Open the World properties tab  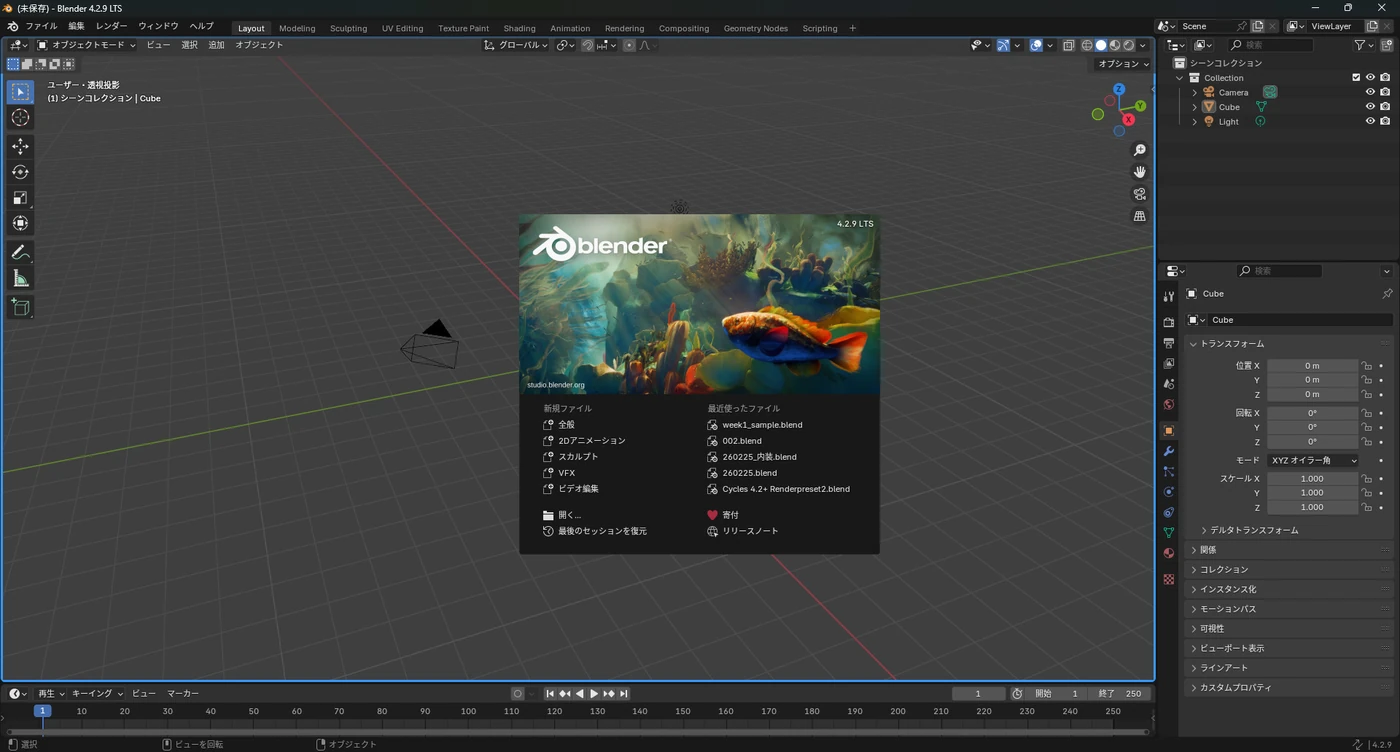pos(1168,404)
